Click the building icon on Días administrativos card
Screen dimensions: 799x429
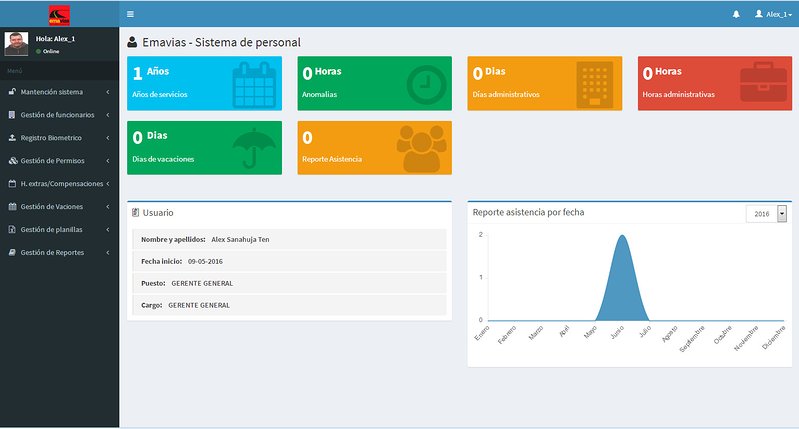(594, 85)
